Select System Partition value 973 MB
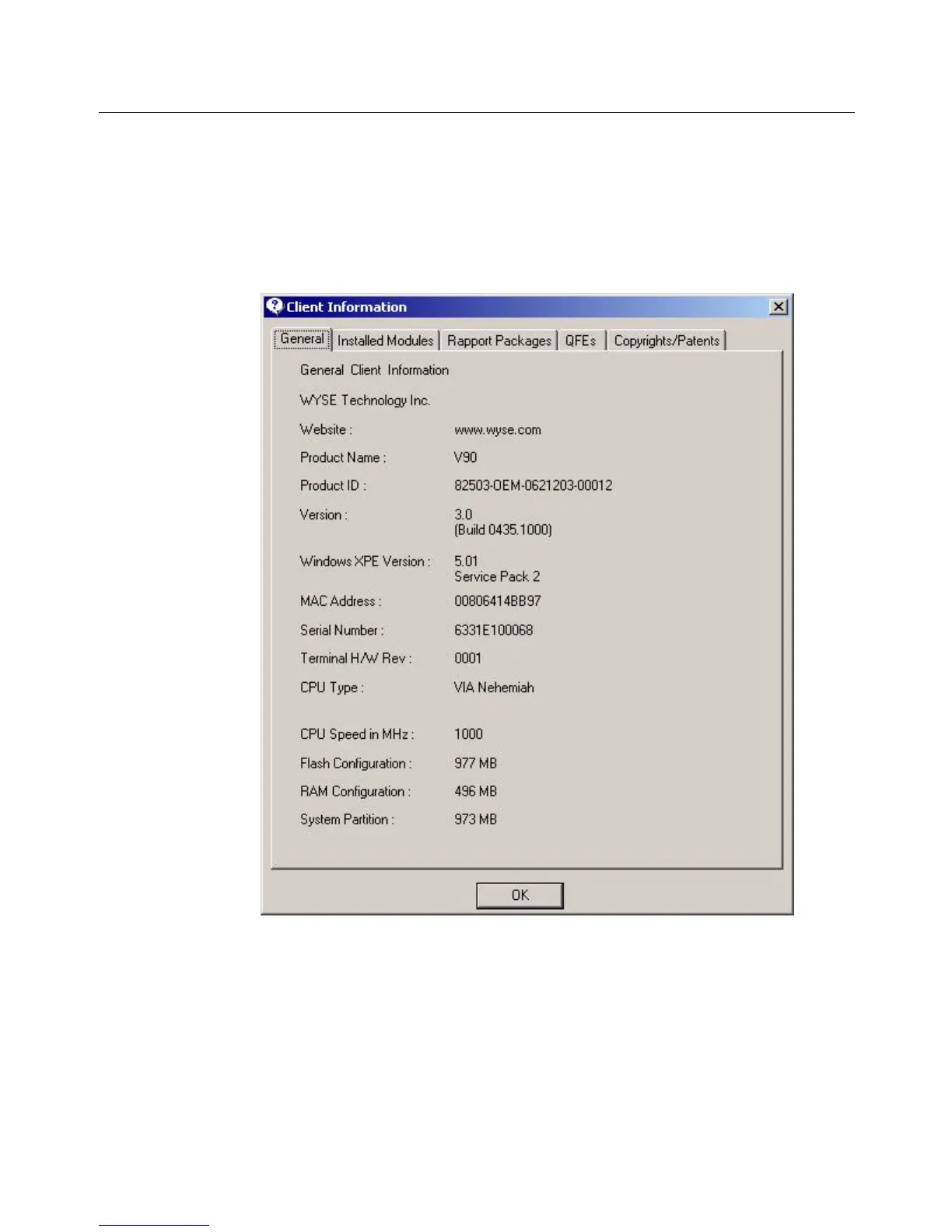Image resolution: width=952 pixels, height=1232 pixels. pyautogui.click(x=475, y=820)
